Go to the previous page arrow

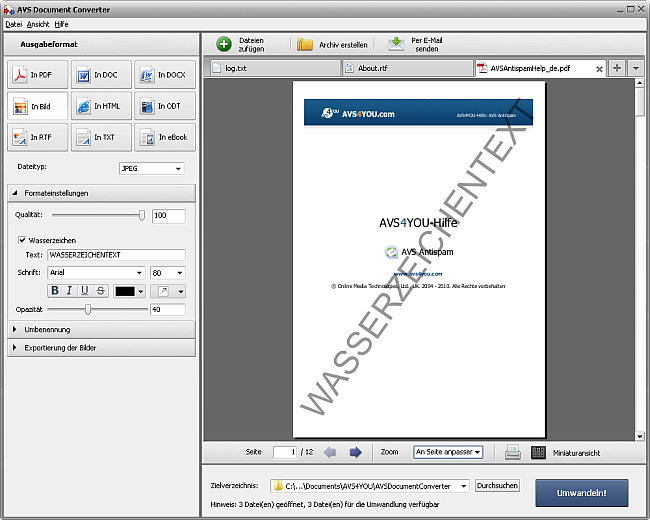pyautogui.click(x=330, y=452)
